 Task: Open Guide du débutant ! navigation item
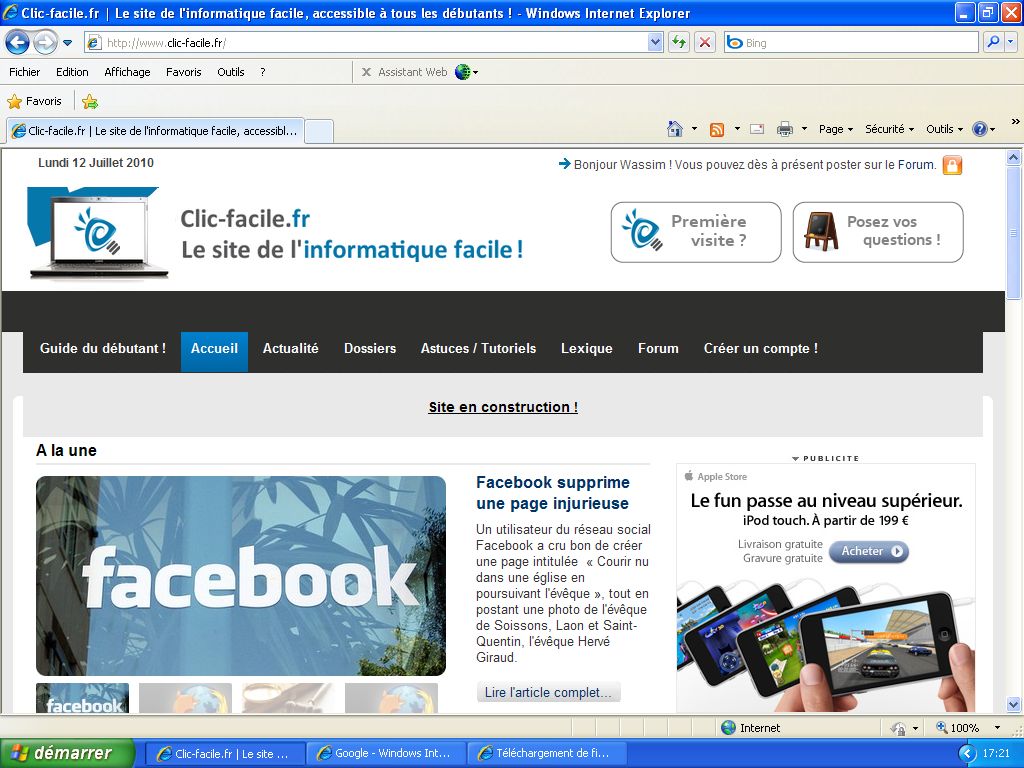point(103,349)
